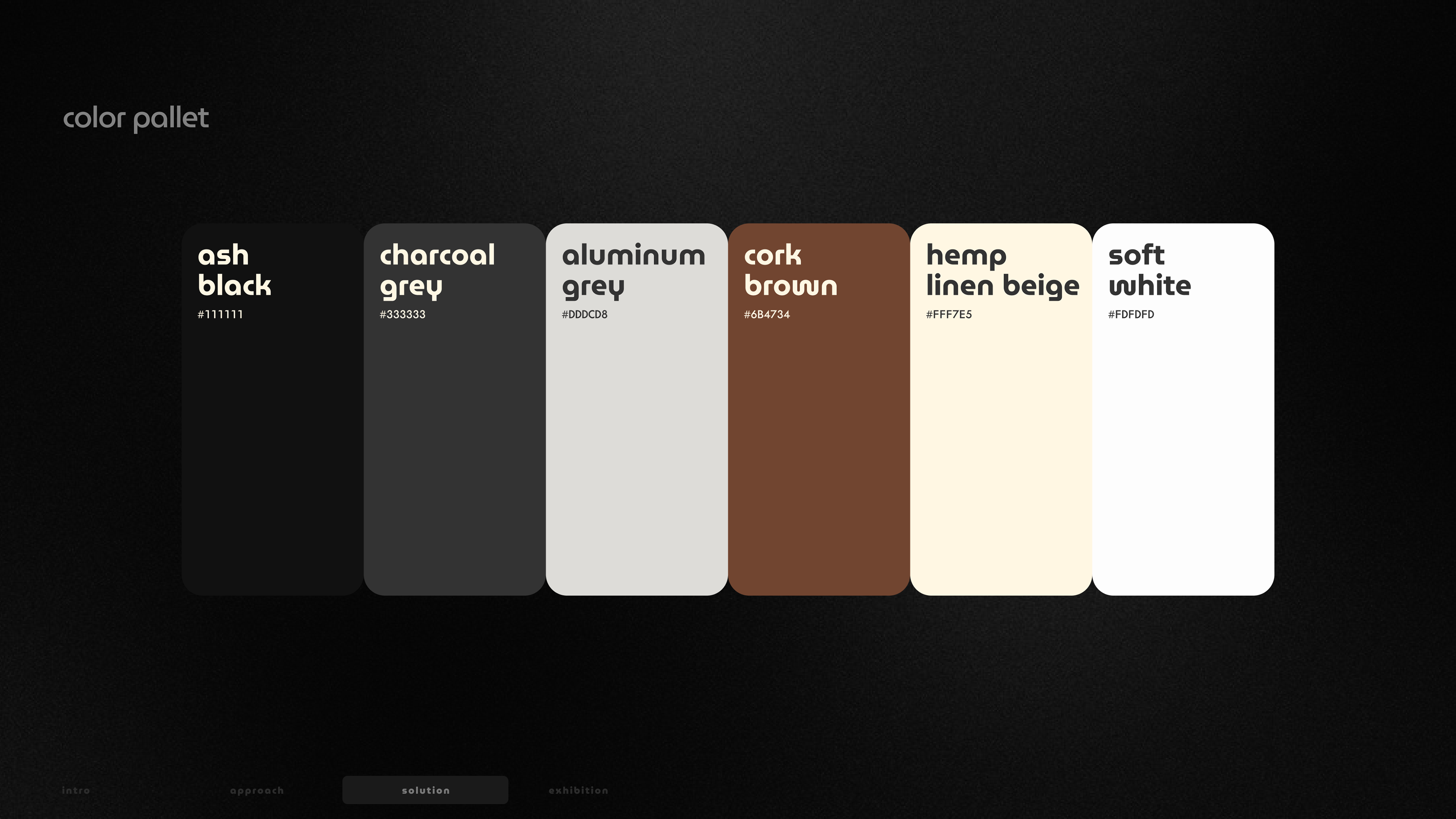The image size is (1456, 819).
Task: Click the ash black color swatch
Action: click(273, 452)
